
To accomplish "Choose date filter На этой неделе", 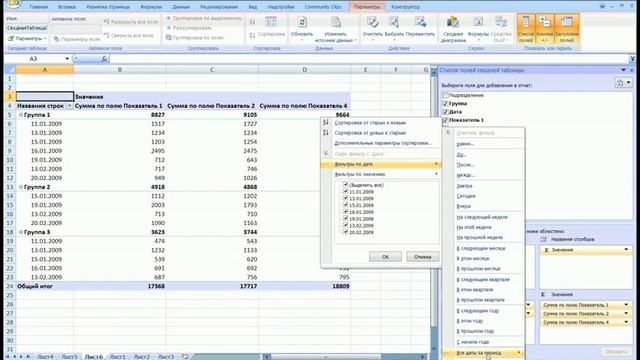I will (474, 227).
